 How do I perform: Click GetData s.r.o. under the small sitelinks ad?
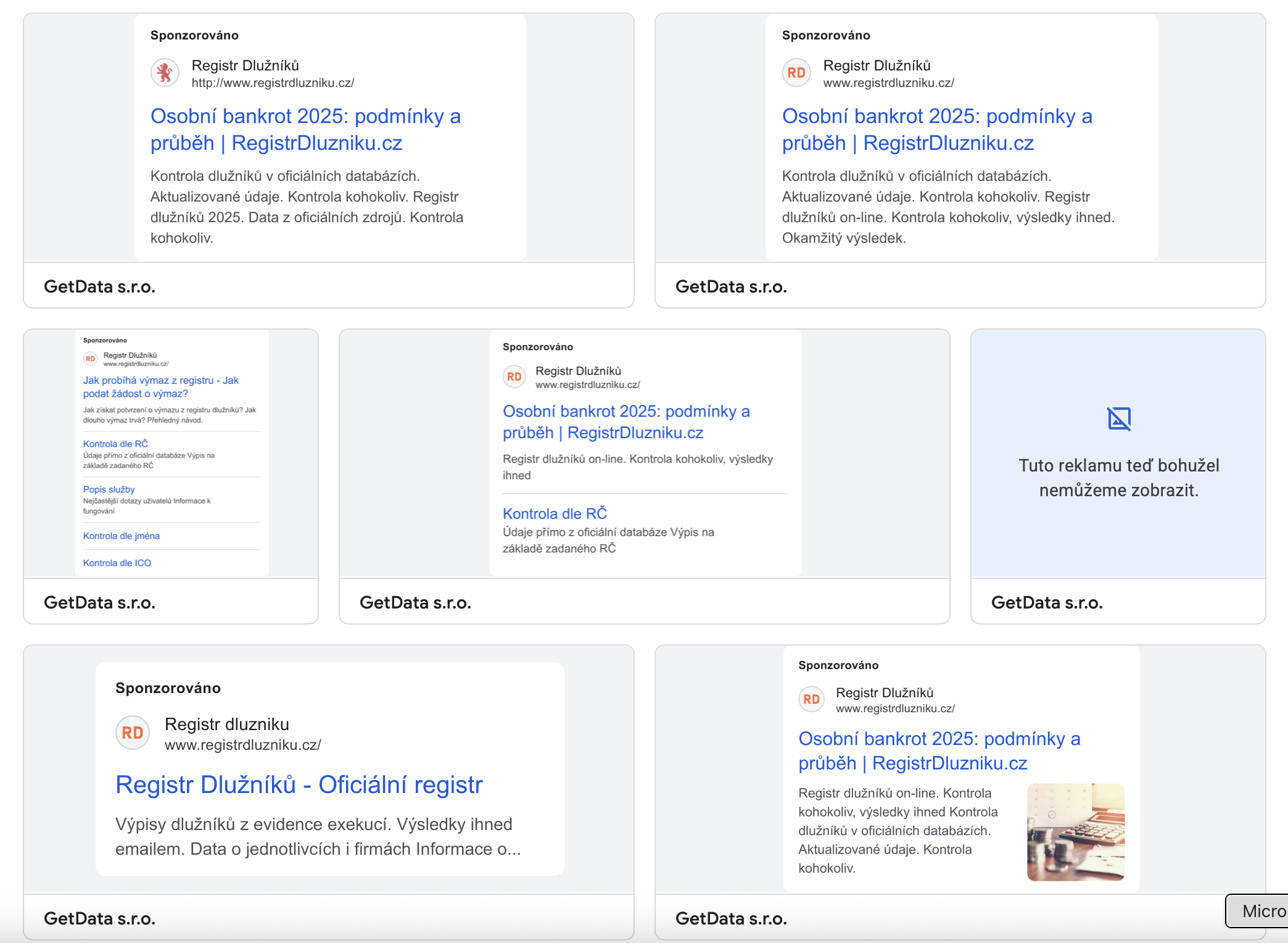100,602
